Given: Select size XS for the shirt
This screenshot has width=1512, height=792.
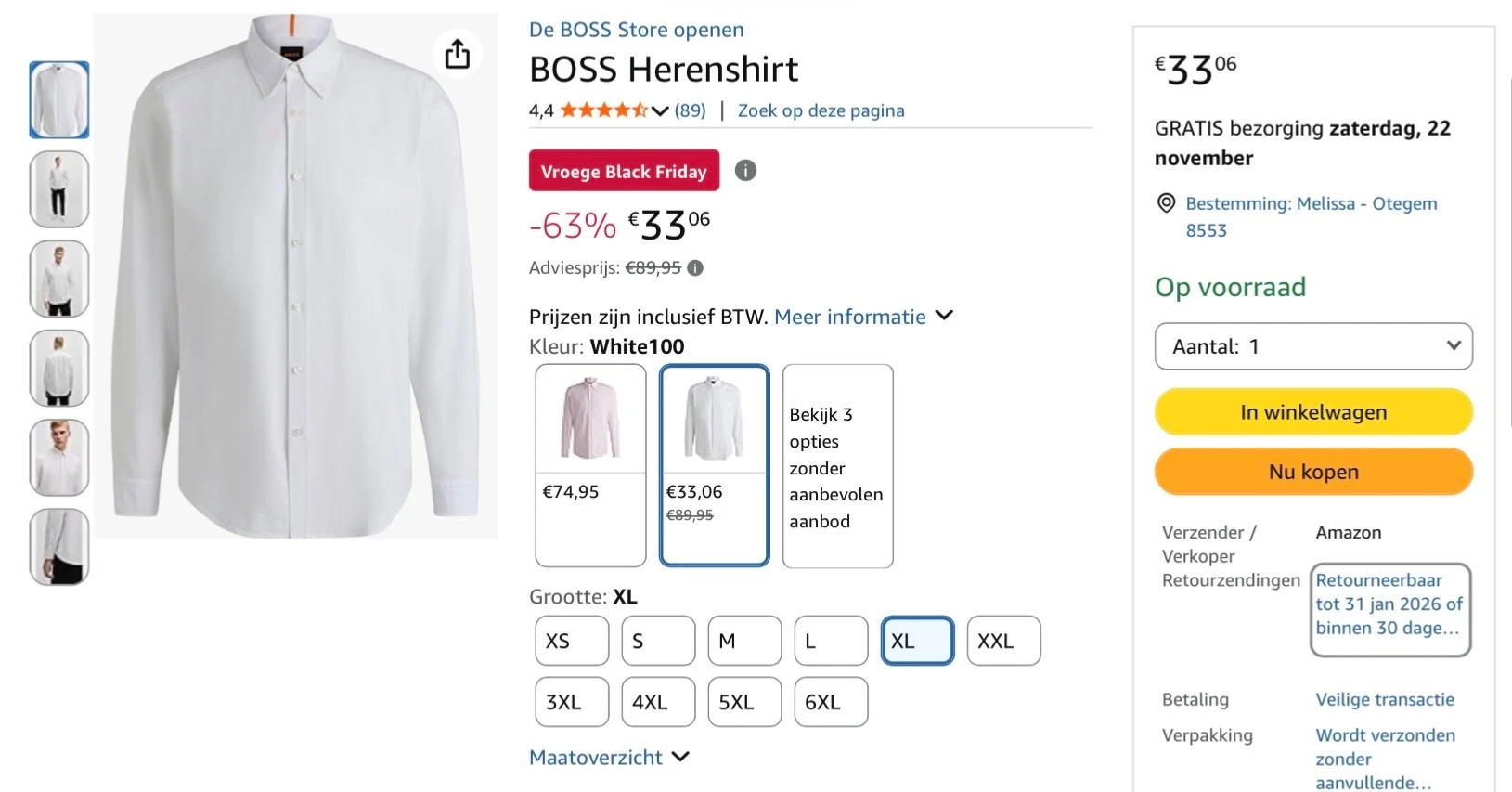Looking at the screenshot, I should click(570, 641).
